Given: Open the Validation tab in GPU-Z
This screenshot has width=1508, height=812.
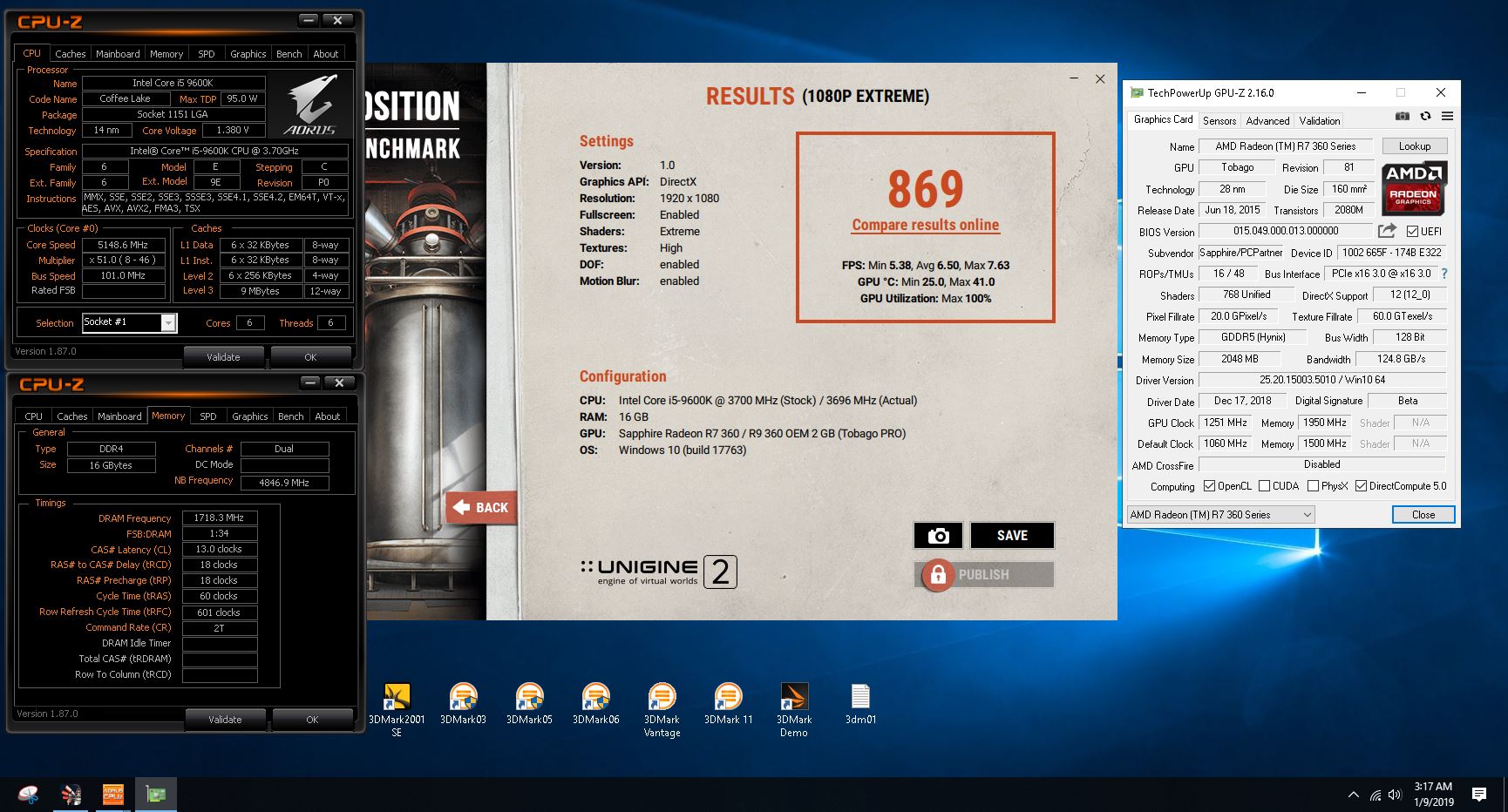Looking at the screenshot, I should coord(1320,121).
